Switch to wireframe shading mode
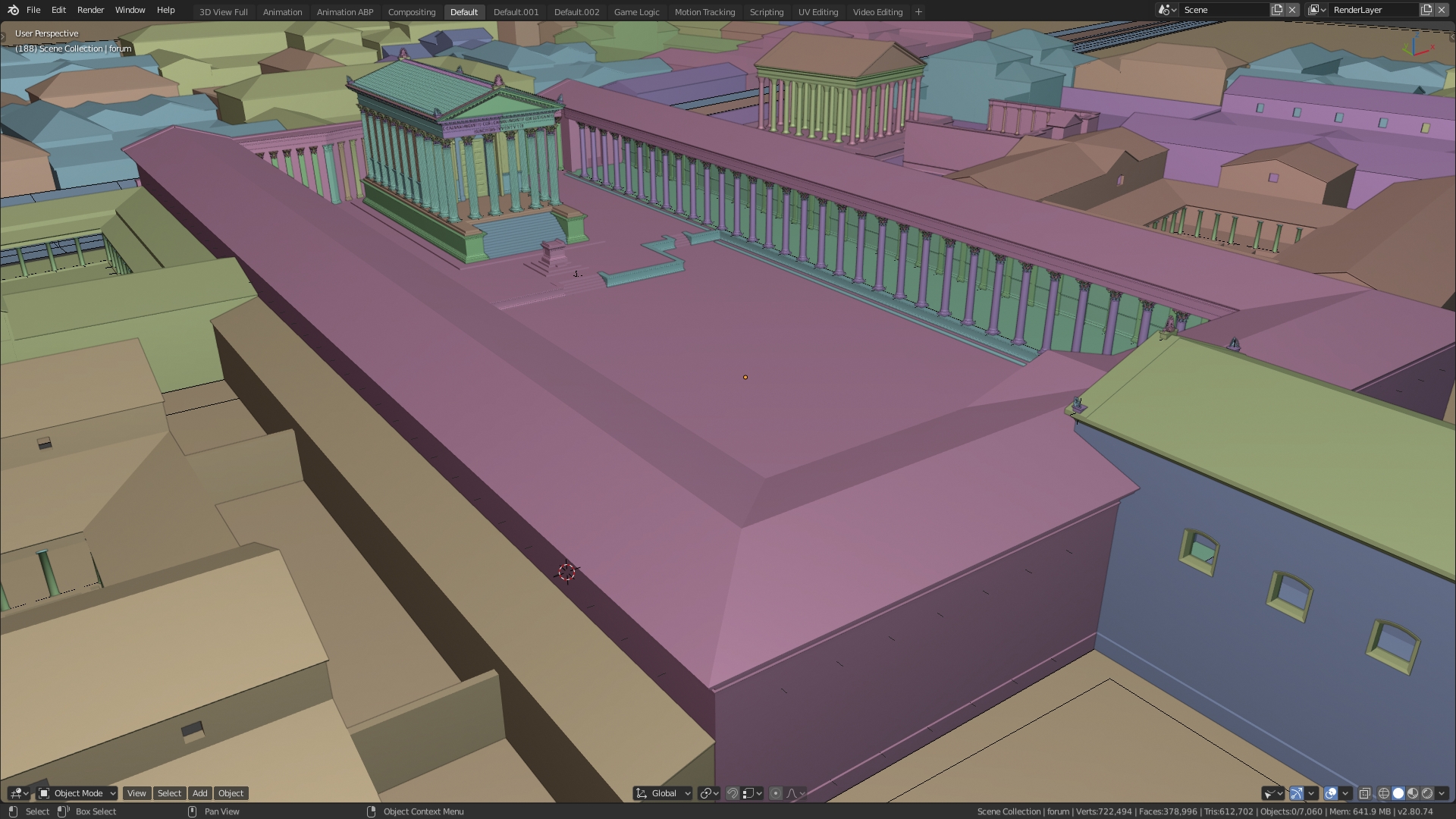 click(x=1384, y=793)
